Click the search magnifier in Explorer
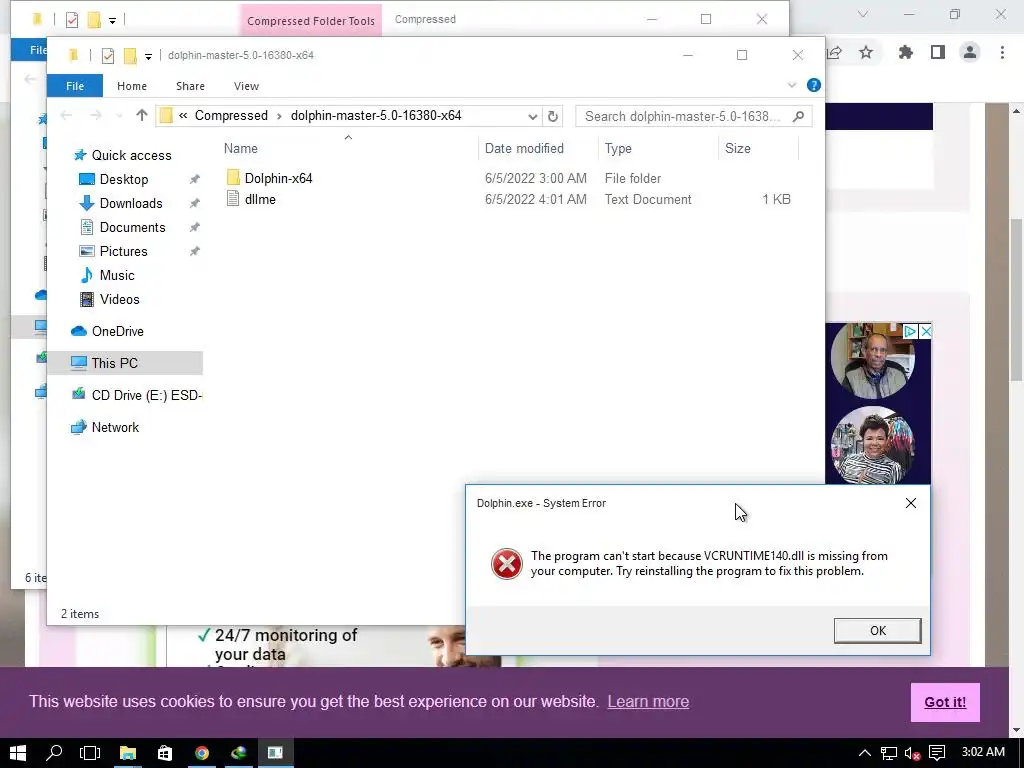This screenshot has width=1024, height=768. (798, 116)
